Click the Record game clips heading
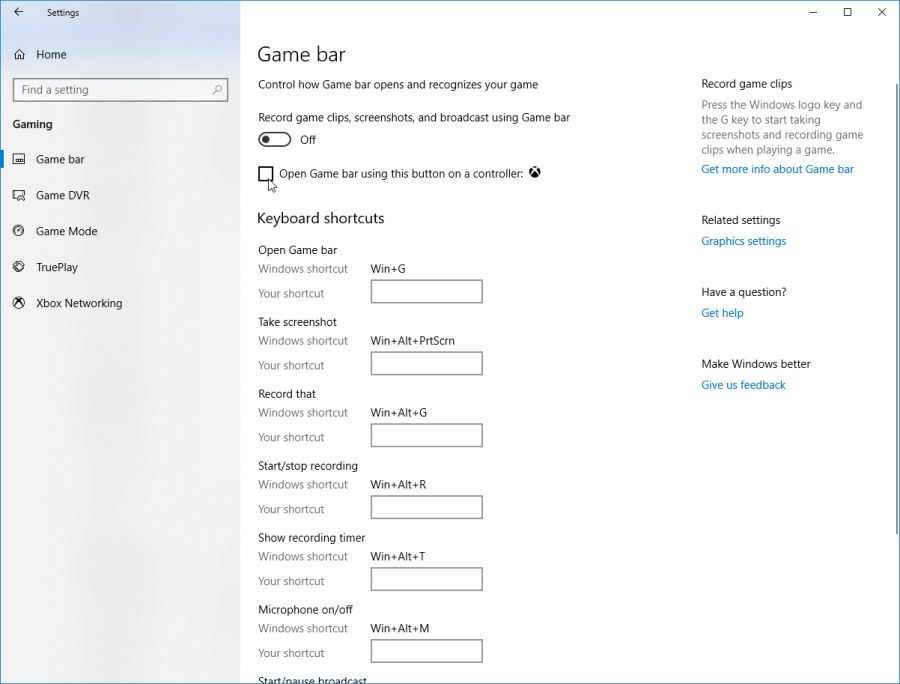Image resolution: width=900 pixels, height=684 pixels. click(x=747, y=84)
